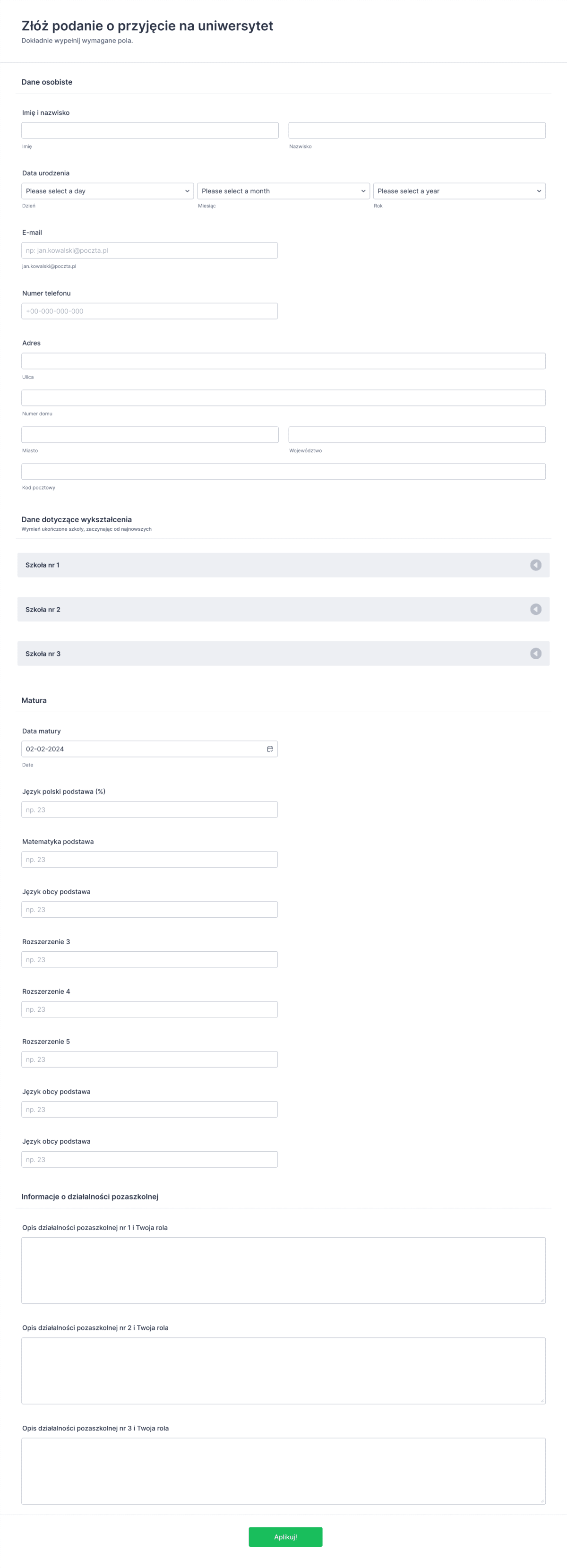Click the Miasto input field
Image resolution: width=567 pixels, height=1568 pixels.
coord(150,434)
